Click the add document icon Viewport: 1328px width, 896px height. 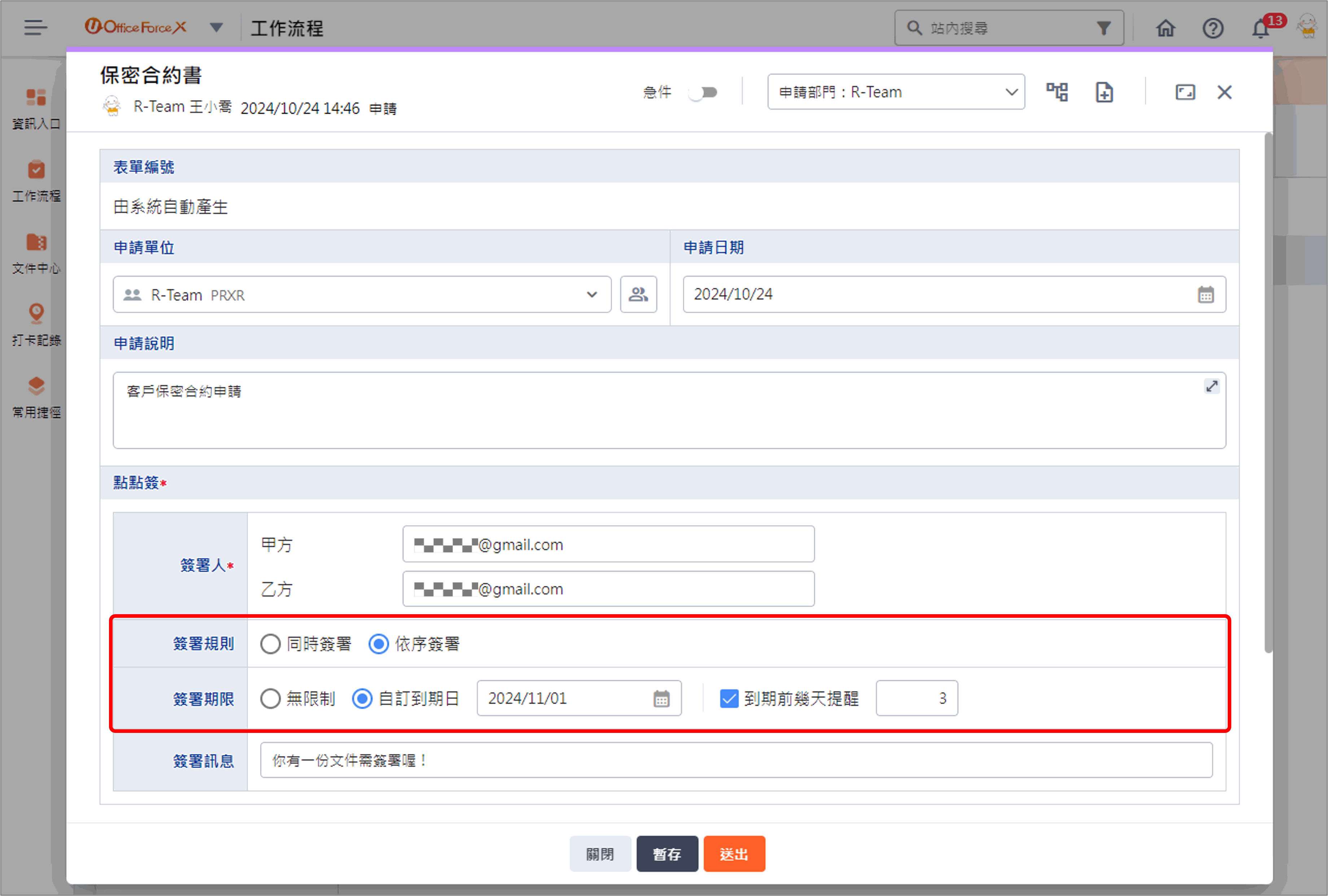[x=1104, y=92]
